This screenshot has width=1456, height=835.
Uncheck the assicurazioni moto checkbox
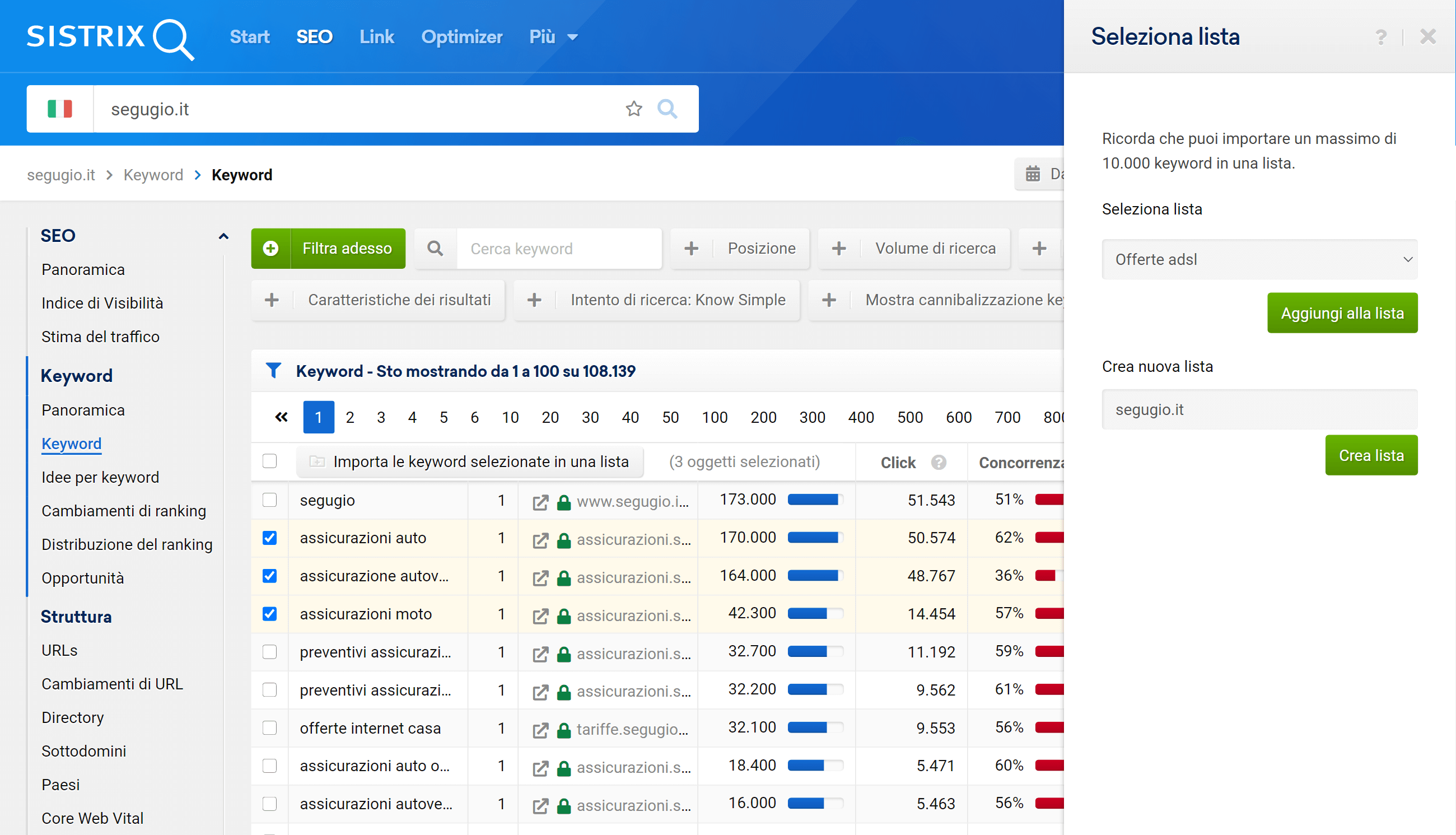pos(269,614)
